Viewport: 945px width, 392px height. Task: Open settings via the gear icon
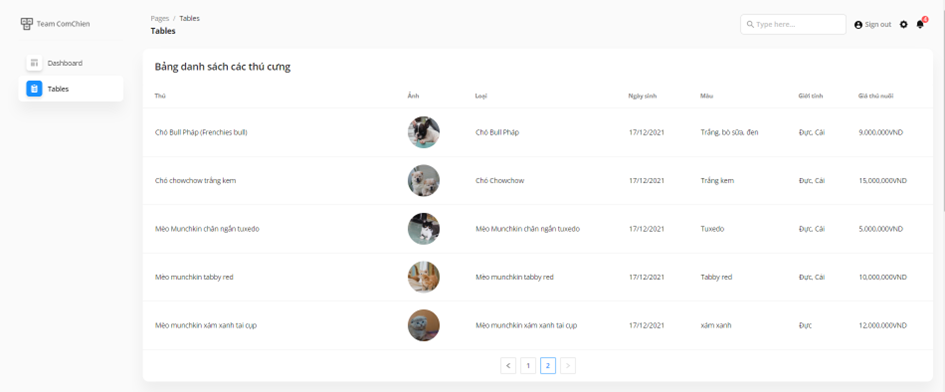(903, 25)
